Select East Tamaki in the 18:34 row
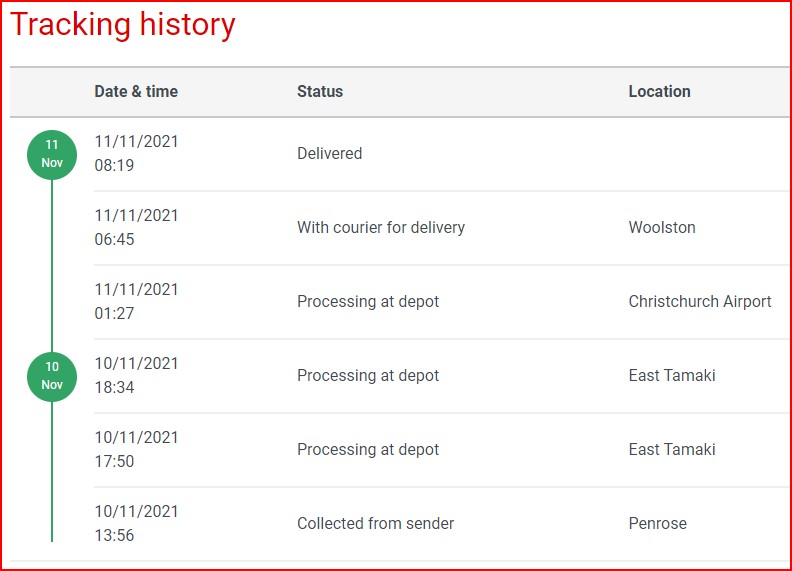This screenshot has width=792, height=571. (x=672, y=376)
